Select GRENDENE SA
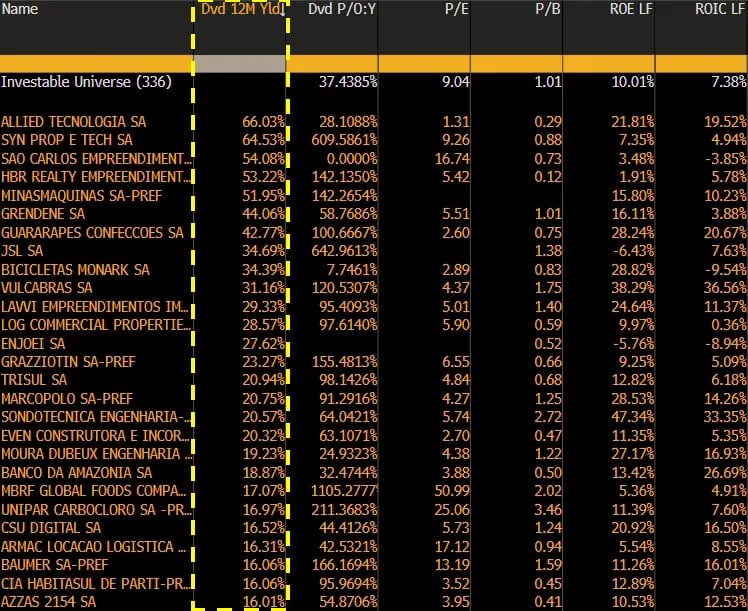 (x=43, y=214)
